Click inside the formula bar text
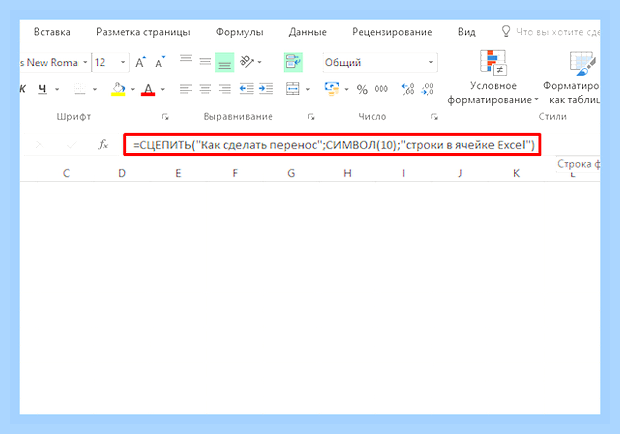Viewport: 620px width, 434px height. (333, 145)
